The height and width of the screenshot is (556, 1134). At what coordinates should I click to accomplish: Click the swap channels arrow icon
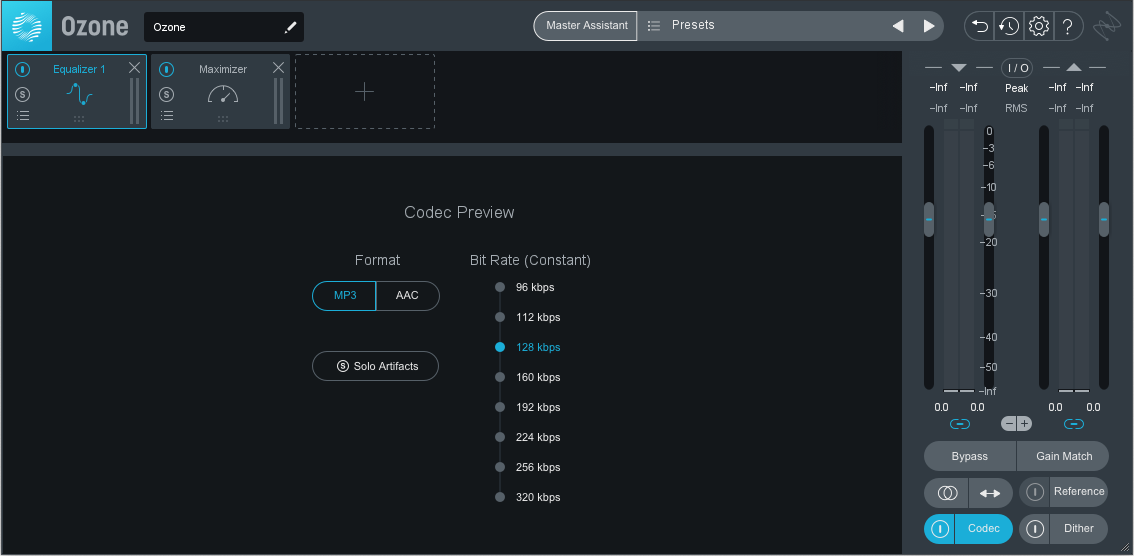pyautogui.click(x=990, y=493)
